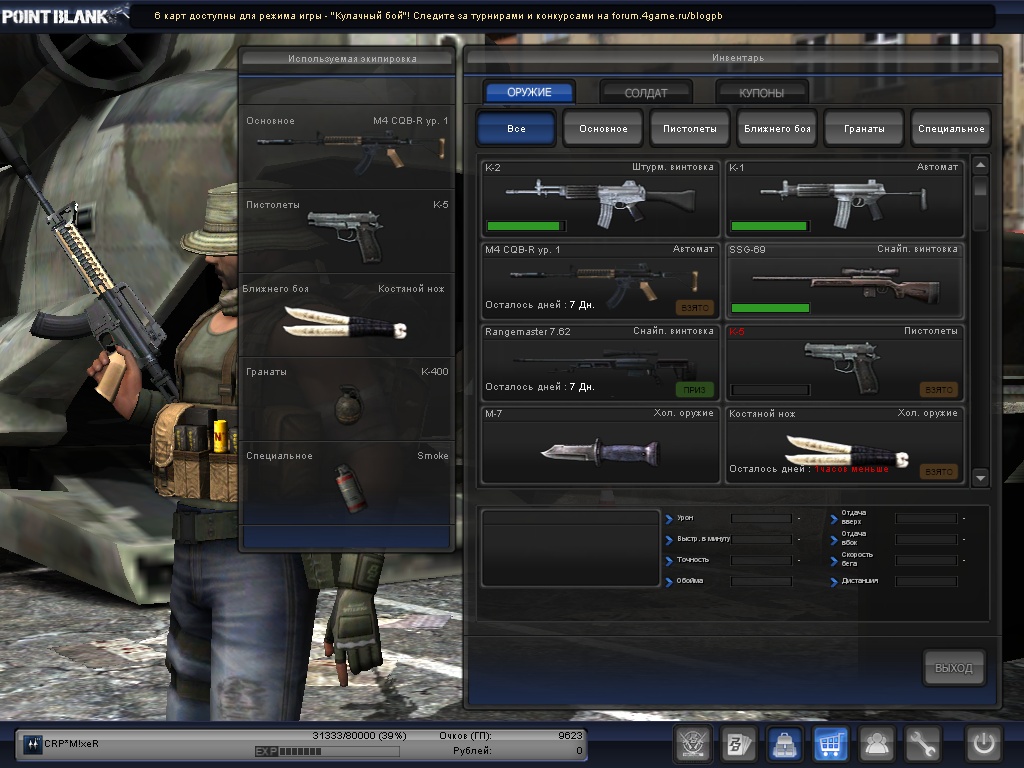The height and width of the screenshot is (768, 1024).
Task: Switch to the СОЛДАТ tab
Action: [646, 93]
